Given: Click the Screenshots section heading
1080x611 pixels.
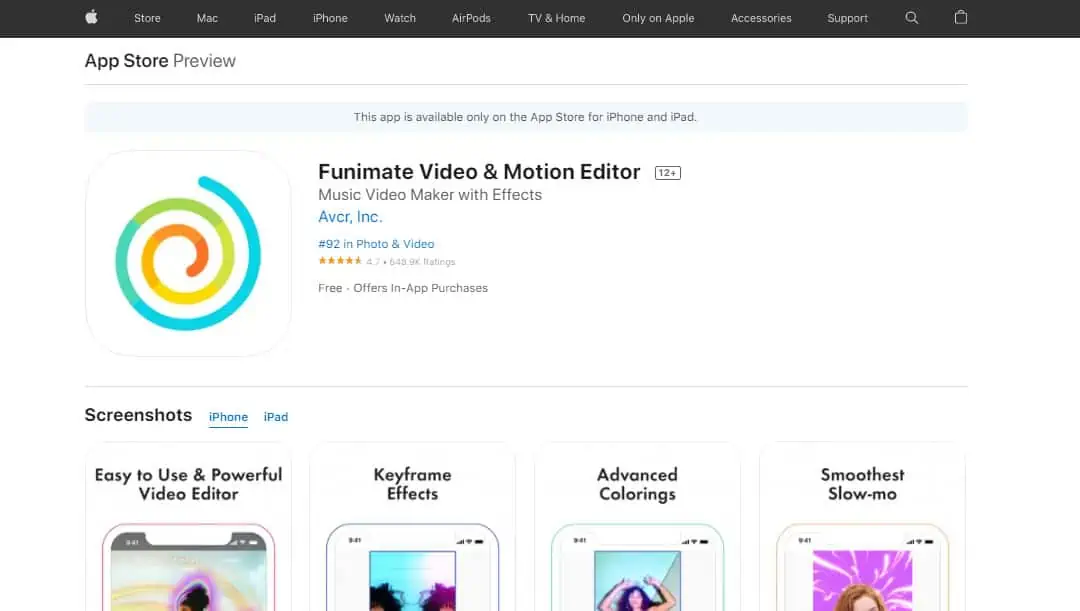Looking at the screenshot, I should click(138, 415).
